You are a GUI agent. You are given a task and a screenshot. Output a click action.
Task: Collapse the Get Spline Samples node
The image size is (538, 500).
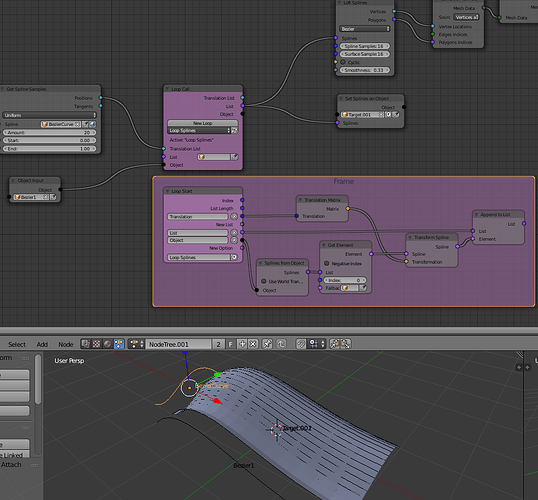pyautogui.click(x=2, y=89)
